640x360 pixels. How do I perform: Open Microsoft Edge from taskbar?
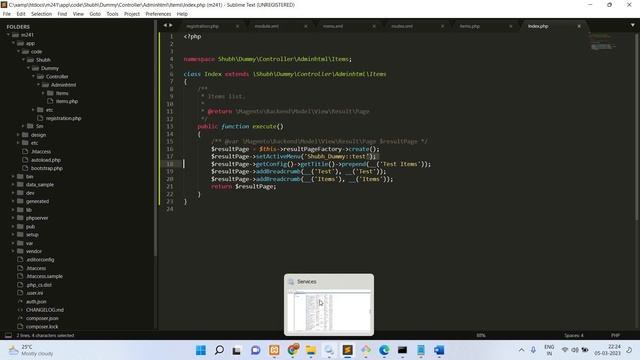point(384,350)
